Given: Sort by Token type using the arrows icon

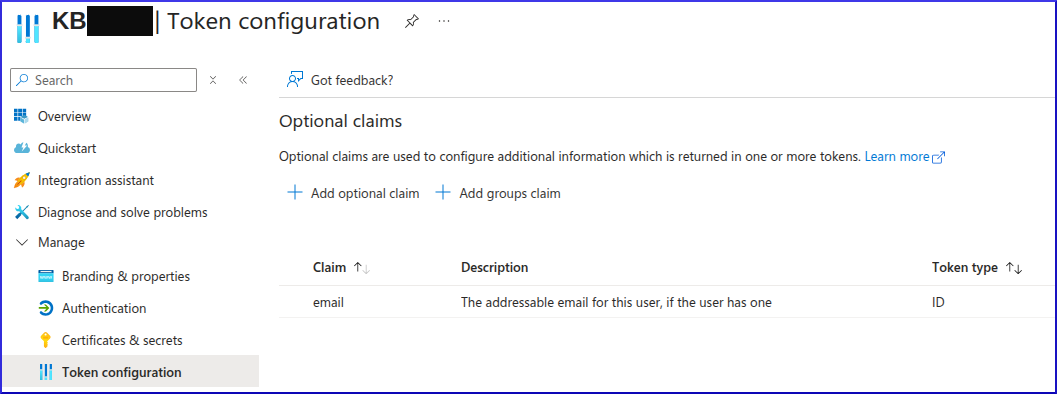Looking at the screenshot, I should coord(1014,268).
